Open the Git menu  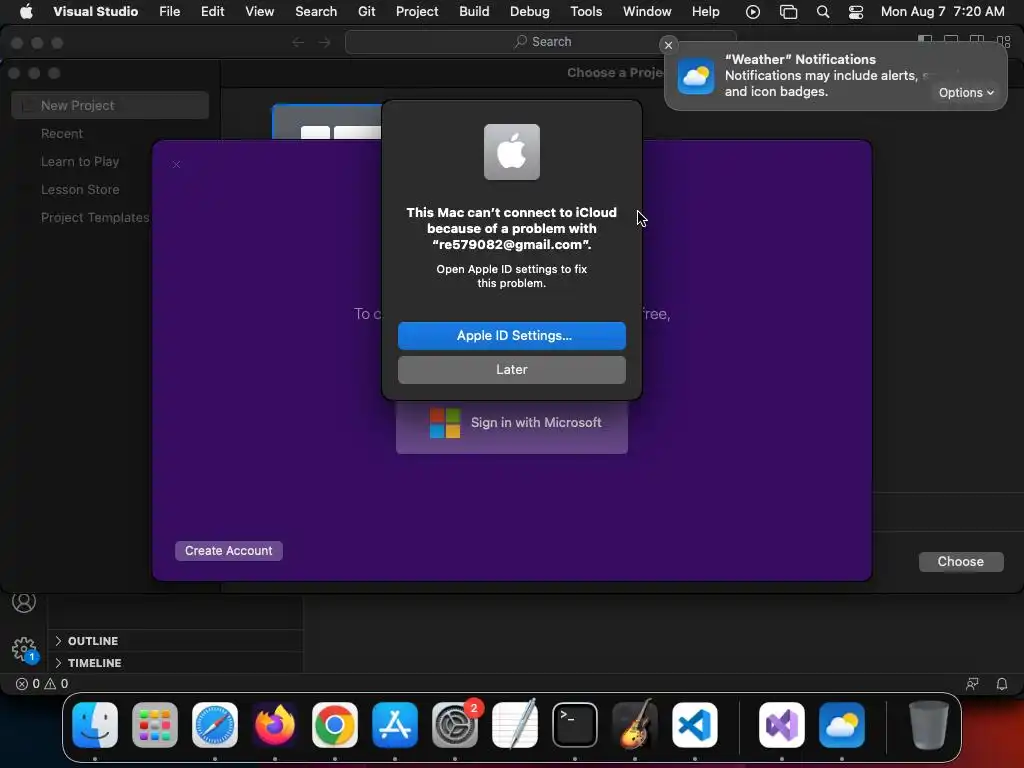click(x=366, y=11)
